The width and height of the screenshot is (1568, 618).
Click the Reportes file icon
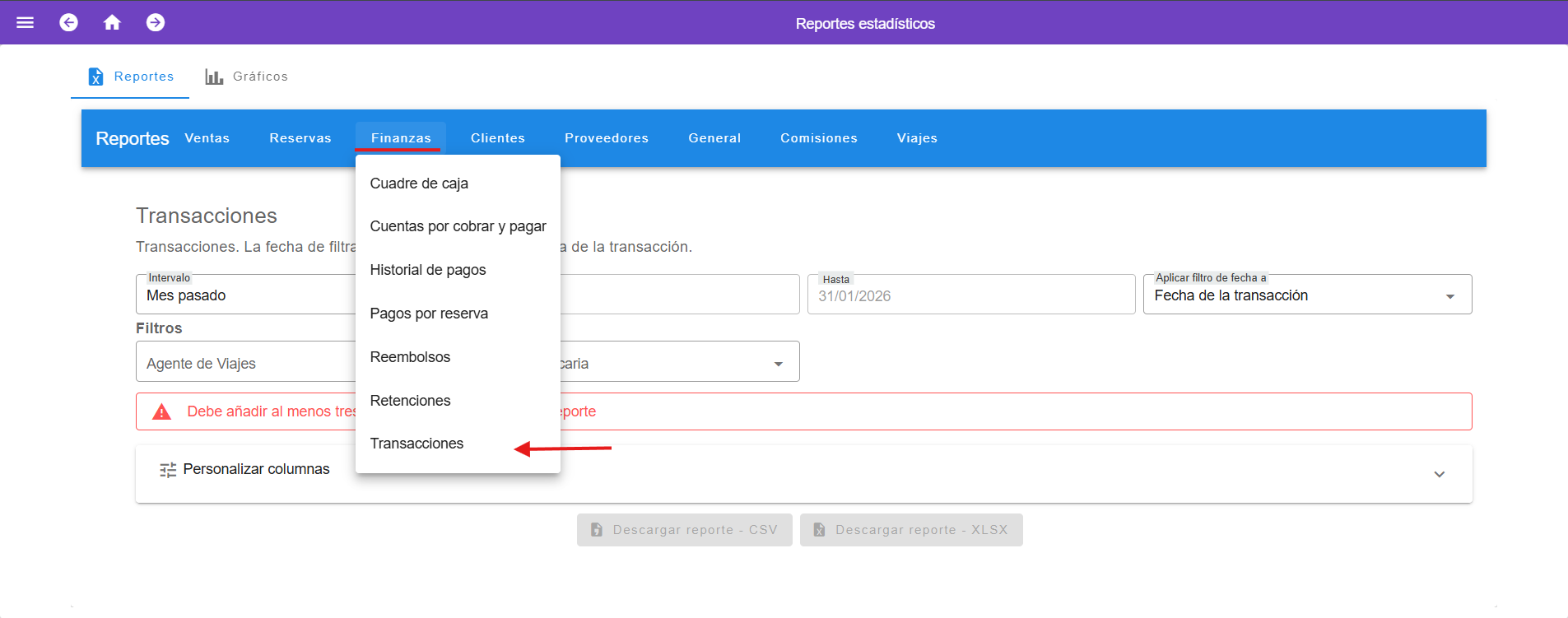coord(96,77)
